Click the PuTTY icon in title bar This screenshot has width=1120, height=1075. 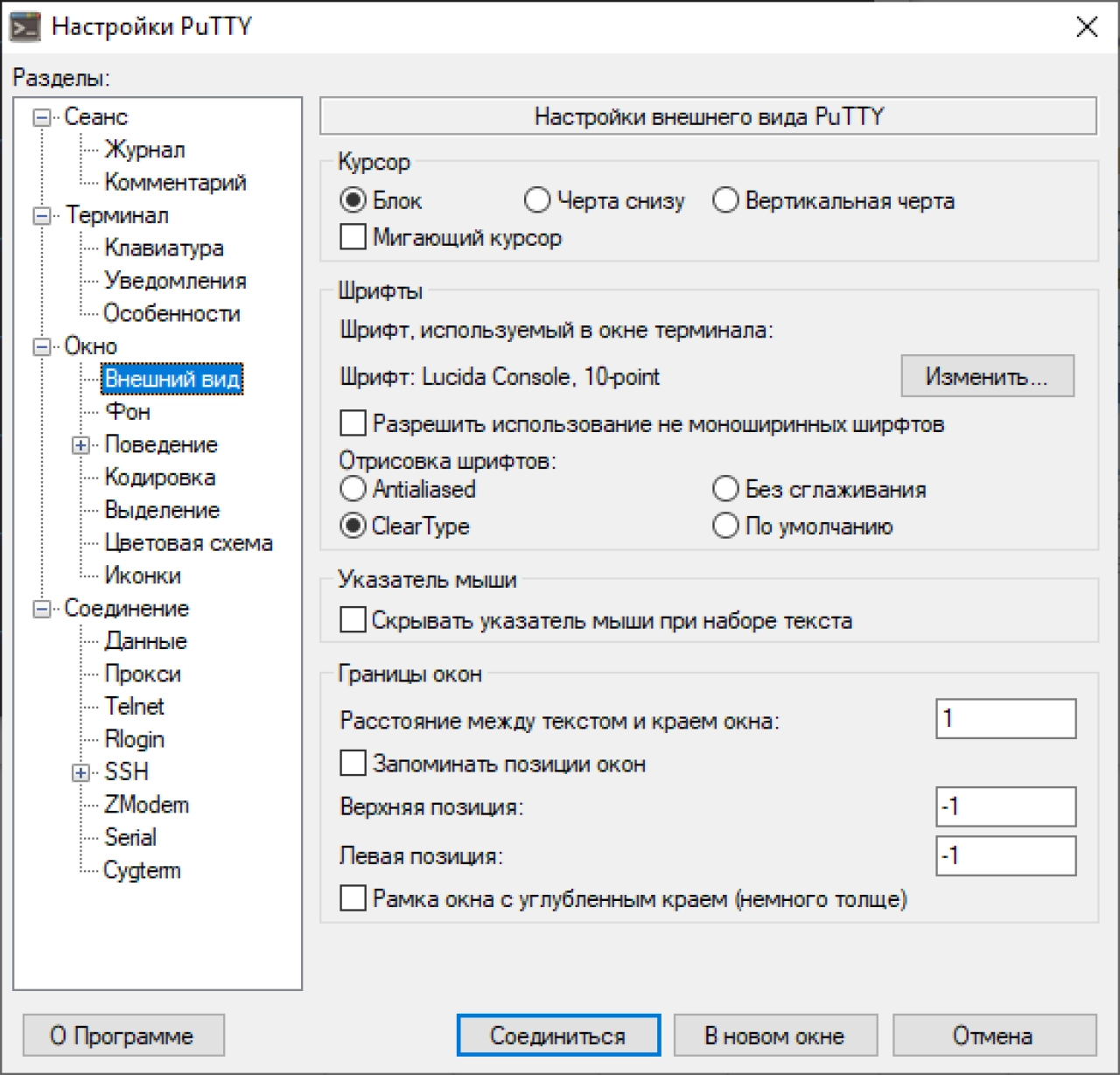coord(24,26)
